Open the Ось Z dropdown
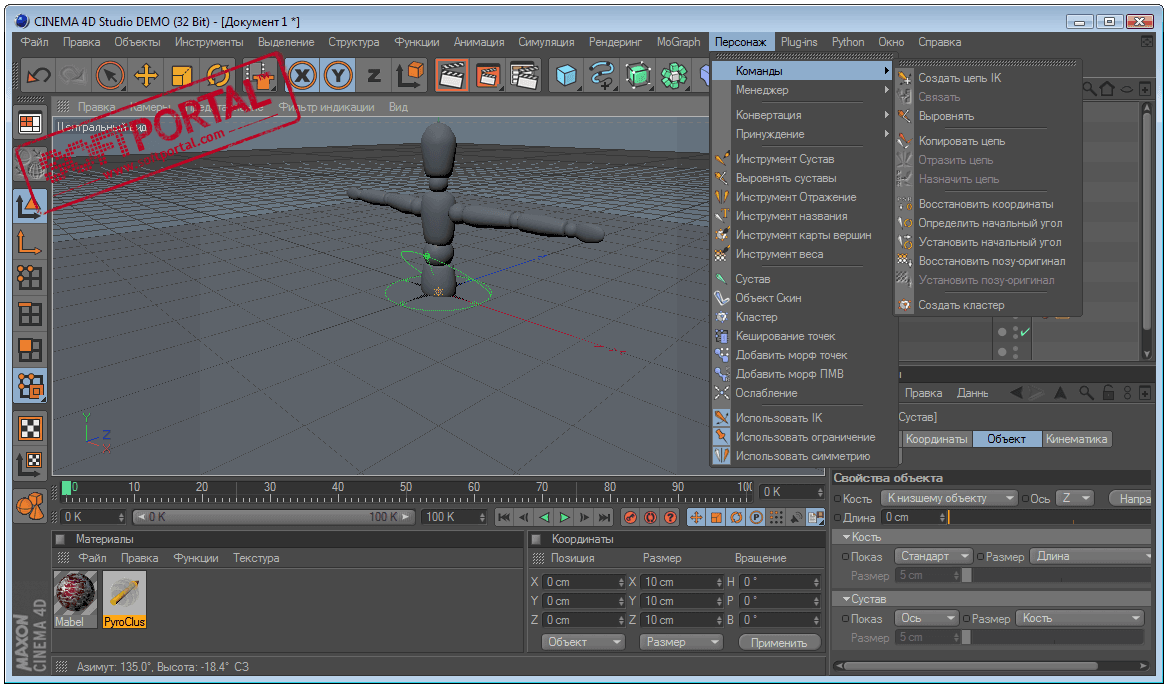 pos(1075,498)
